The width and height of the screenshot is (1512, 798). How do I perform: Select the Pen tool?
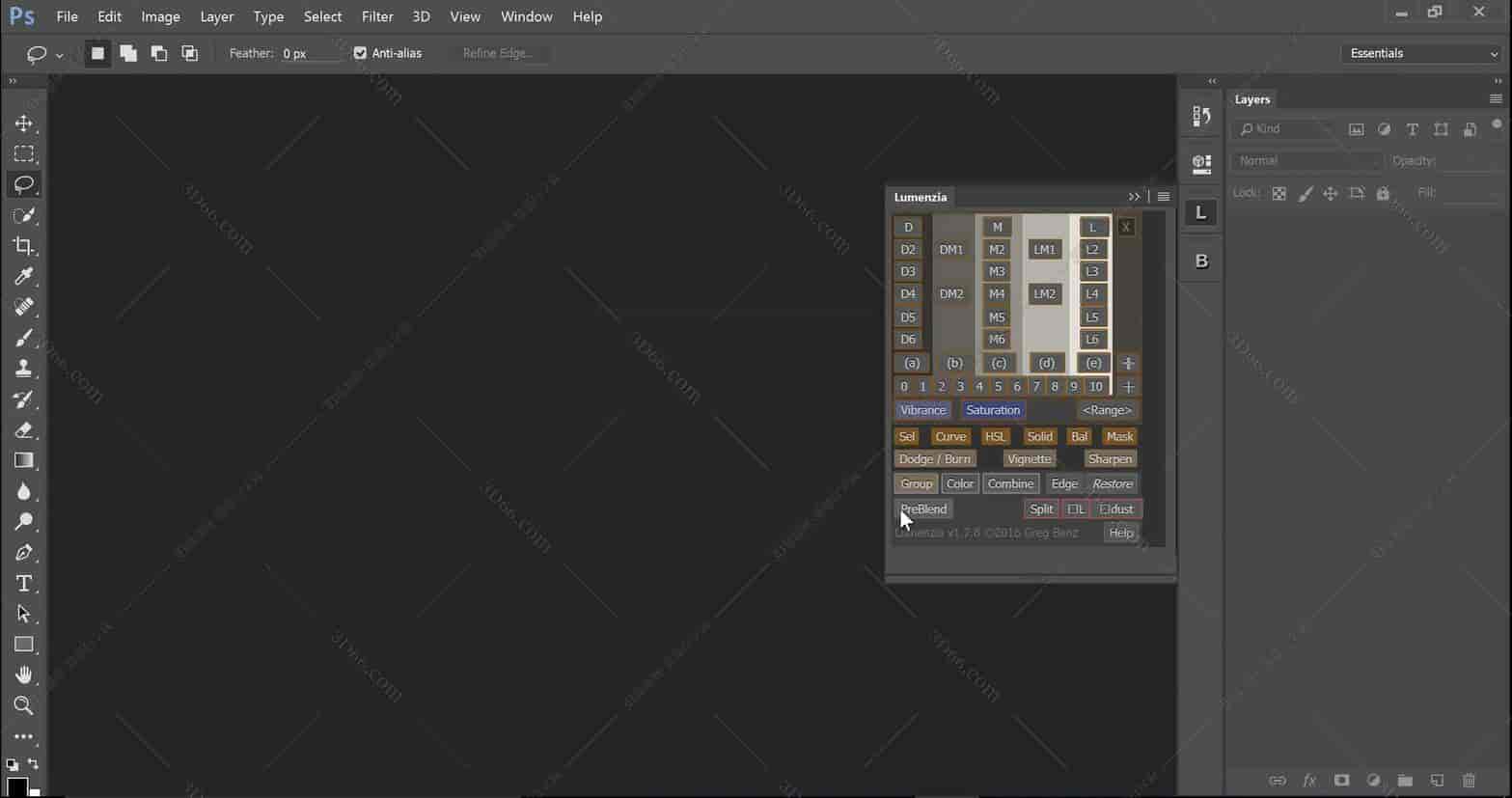(x=23, y=553)
